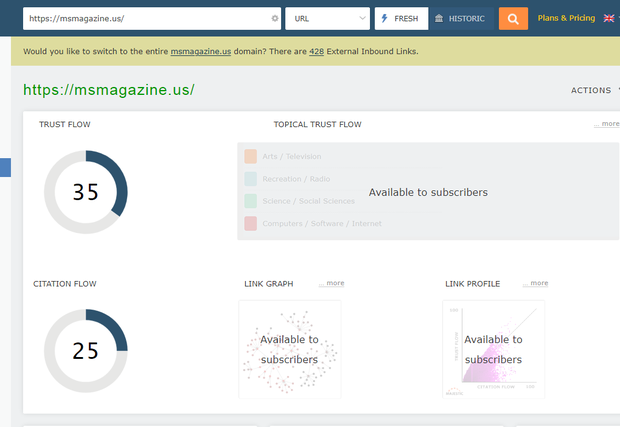Click the LINK GRAPH heading
Screen dimensions: 620x427
[269, 284]
